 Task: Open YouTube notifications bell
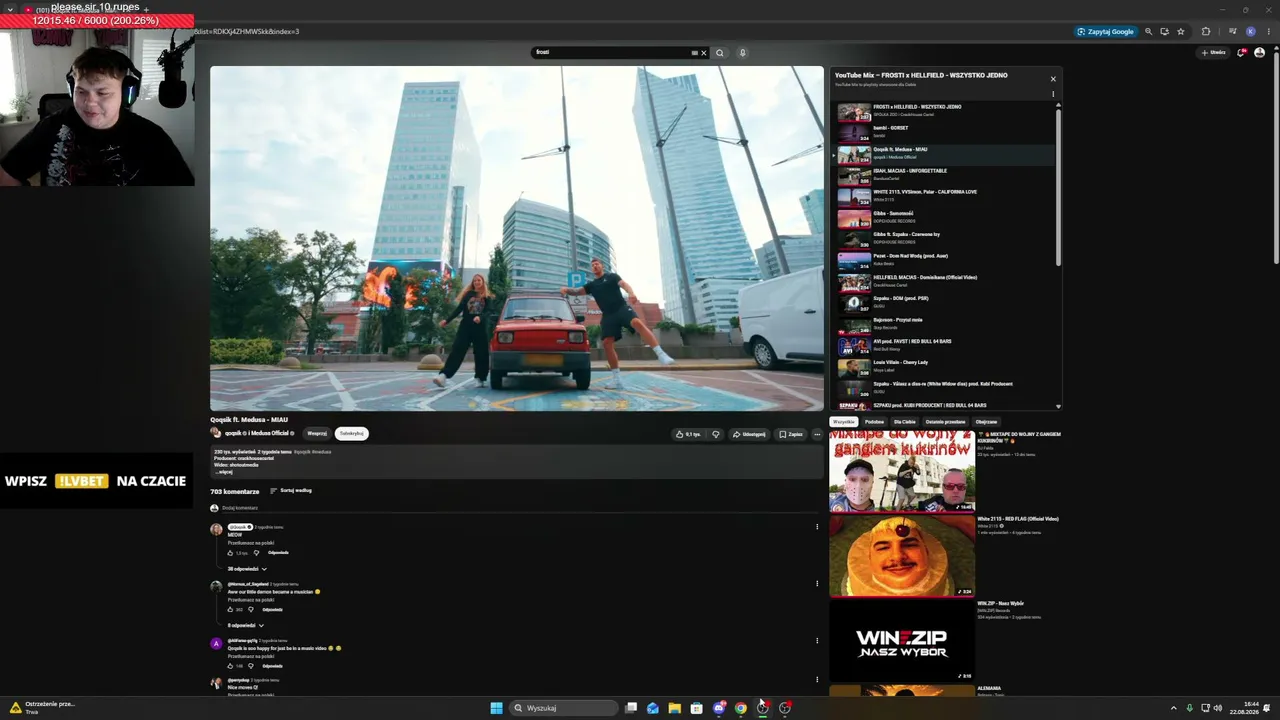tap(1241, 53)
